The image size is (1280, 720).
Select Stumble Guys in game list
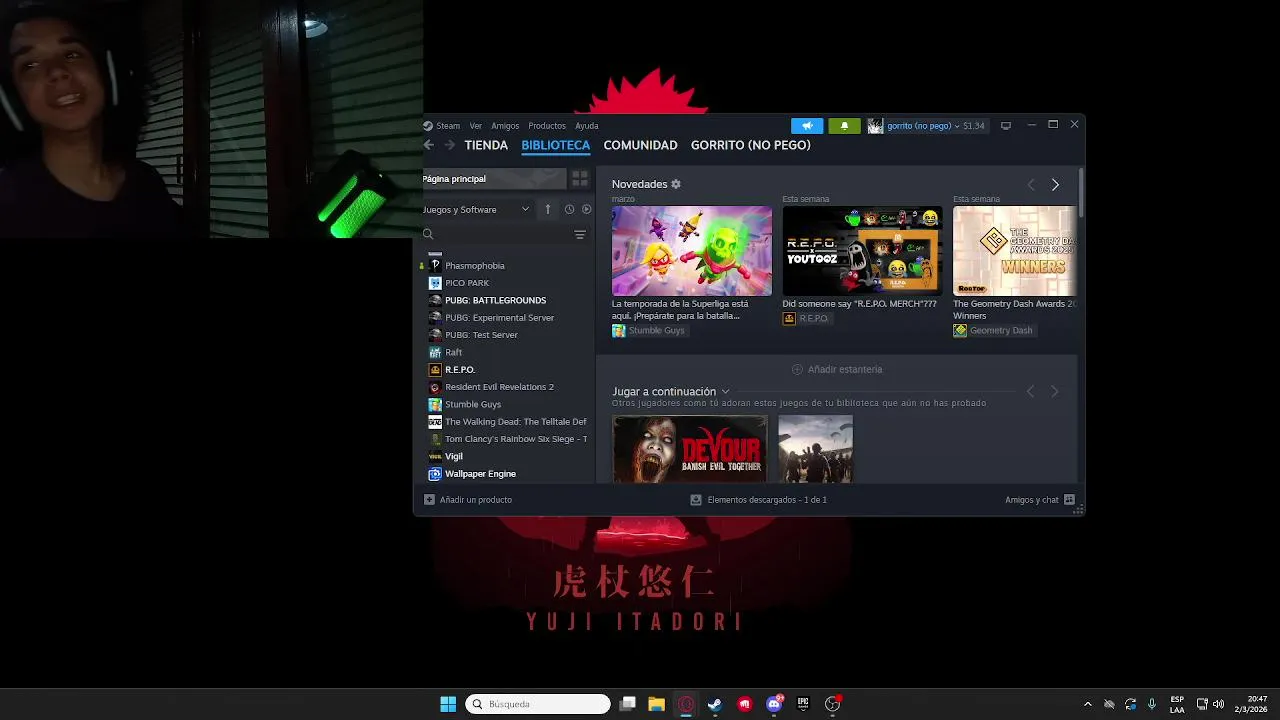pos(473,404)
